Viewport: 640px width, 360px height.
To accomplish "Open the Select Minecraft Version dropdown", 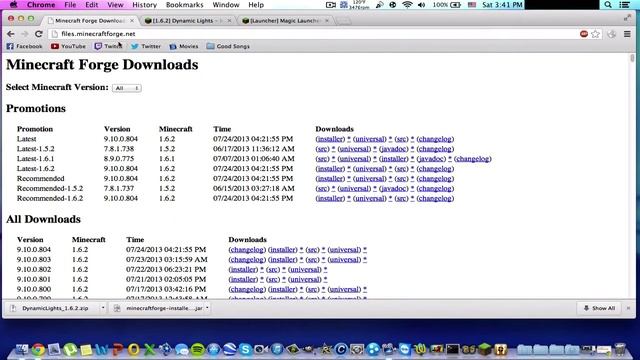I will (x=127, y=88).
